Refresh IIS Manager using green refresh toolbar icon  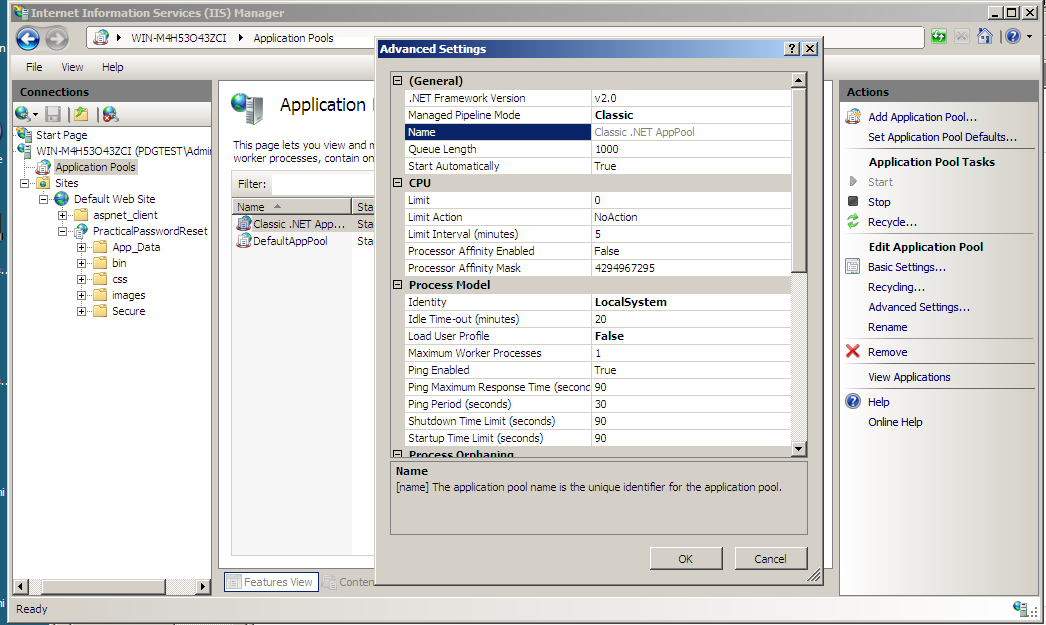[x=938, y=36]
